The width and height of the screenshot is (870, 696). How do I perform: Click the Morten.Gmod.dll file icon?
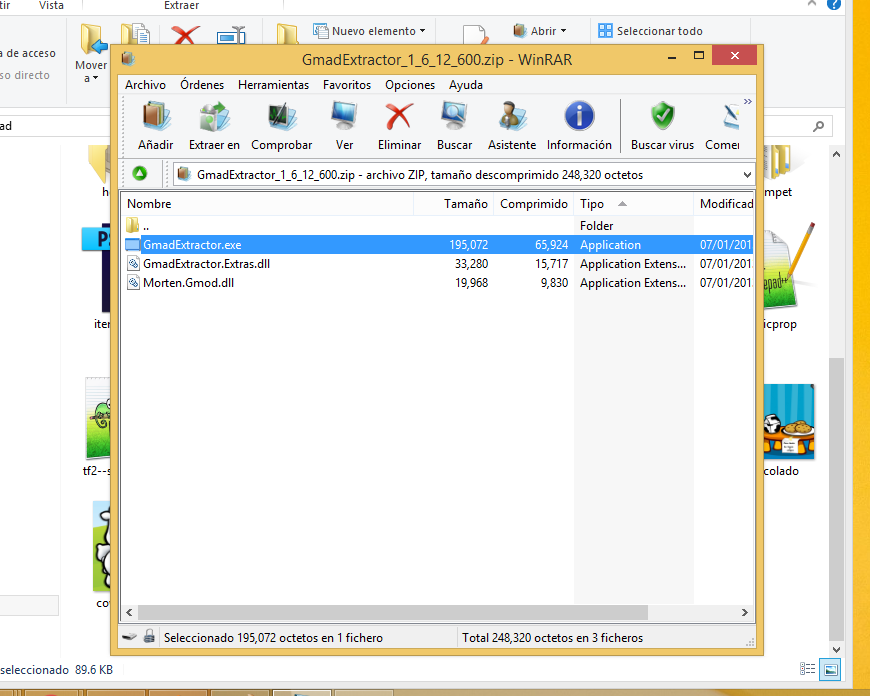[x=133, y=283]
